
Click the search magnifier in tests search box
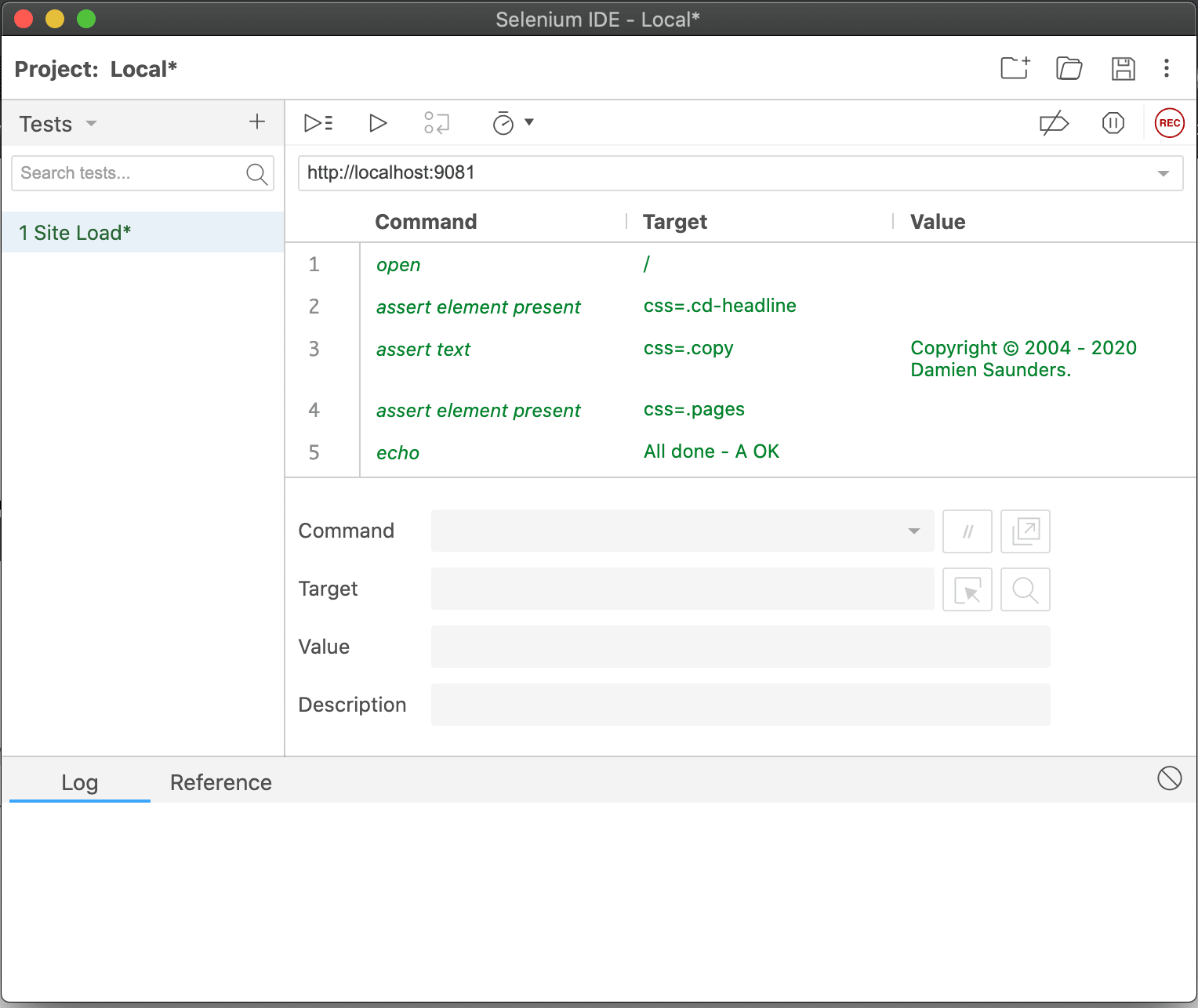tap(256, 173)
